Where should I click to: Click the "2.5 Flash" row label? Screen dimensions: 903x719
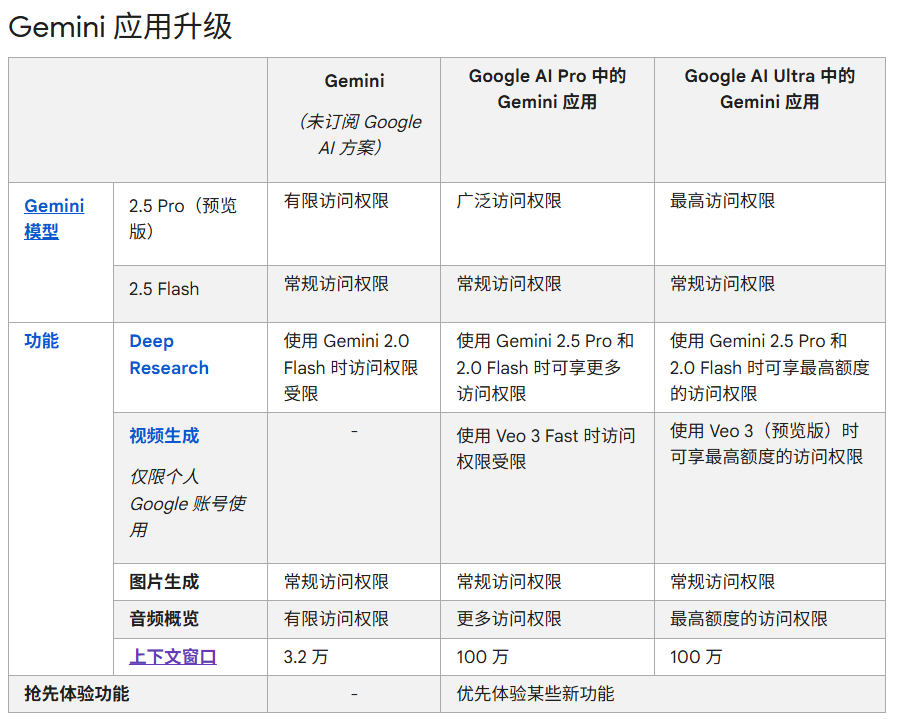[x=164, y=289]
